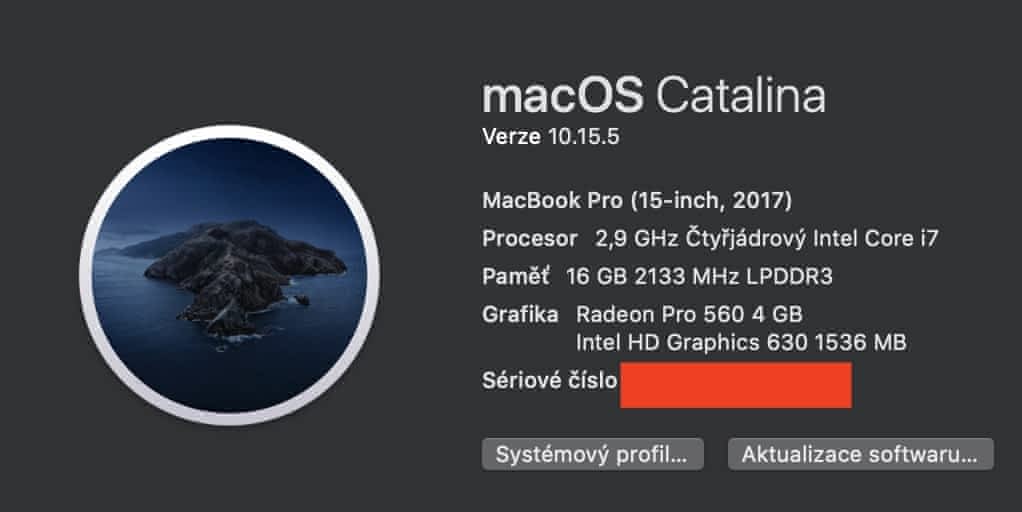Click the Verze label
The height and width of the screenshot is (512, 1022).
511,137
